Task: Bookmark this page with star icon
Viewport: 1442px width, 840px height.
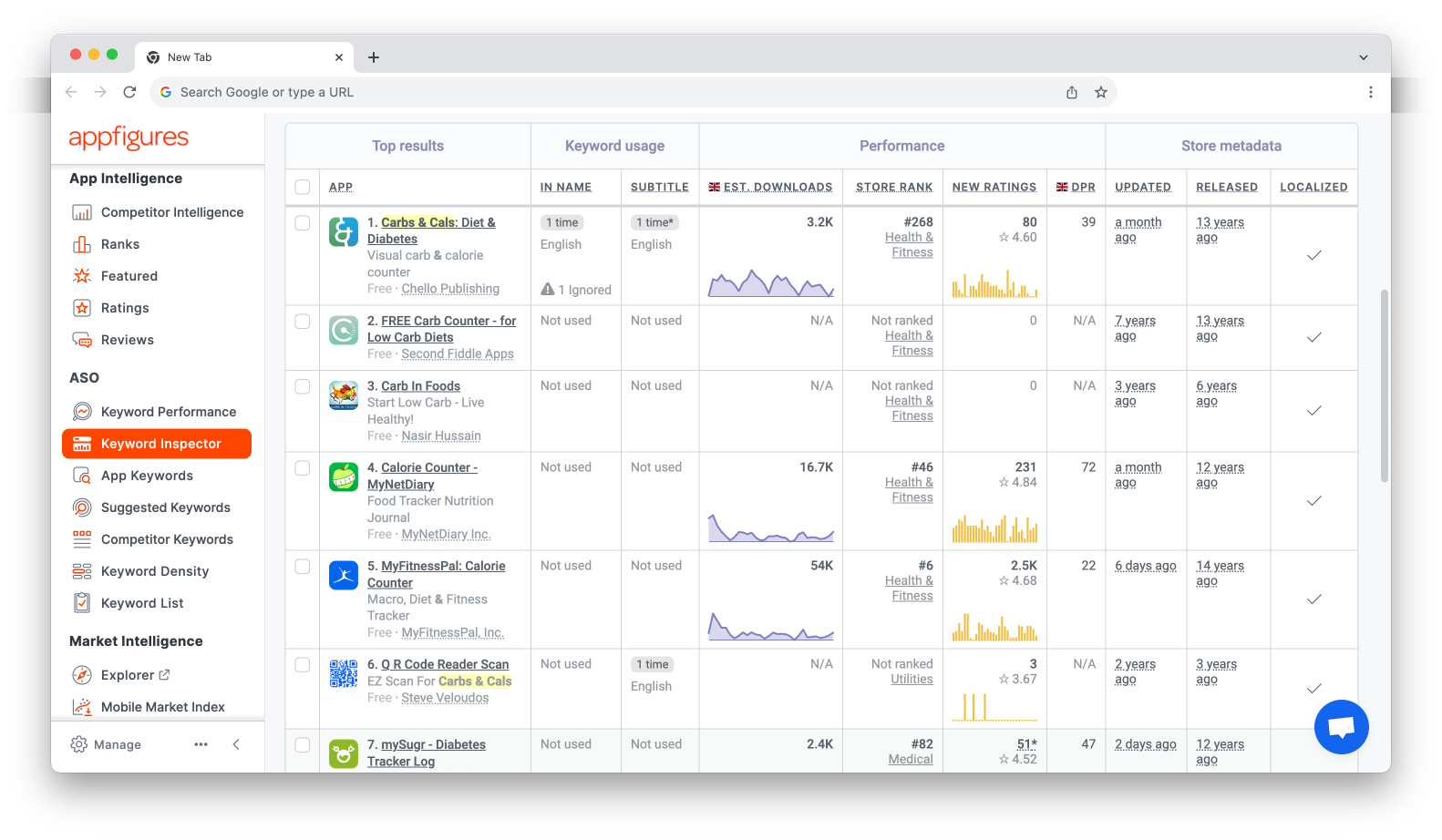Action: coord(1101,92)
